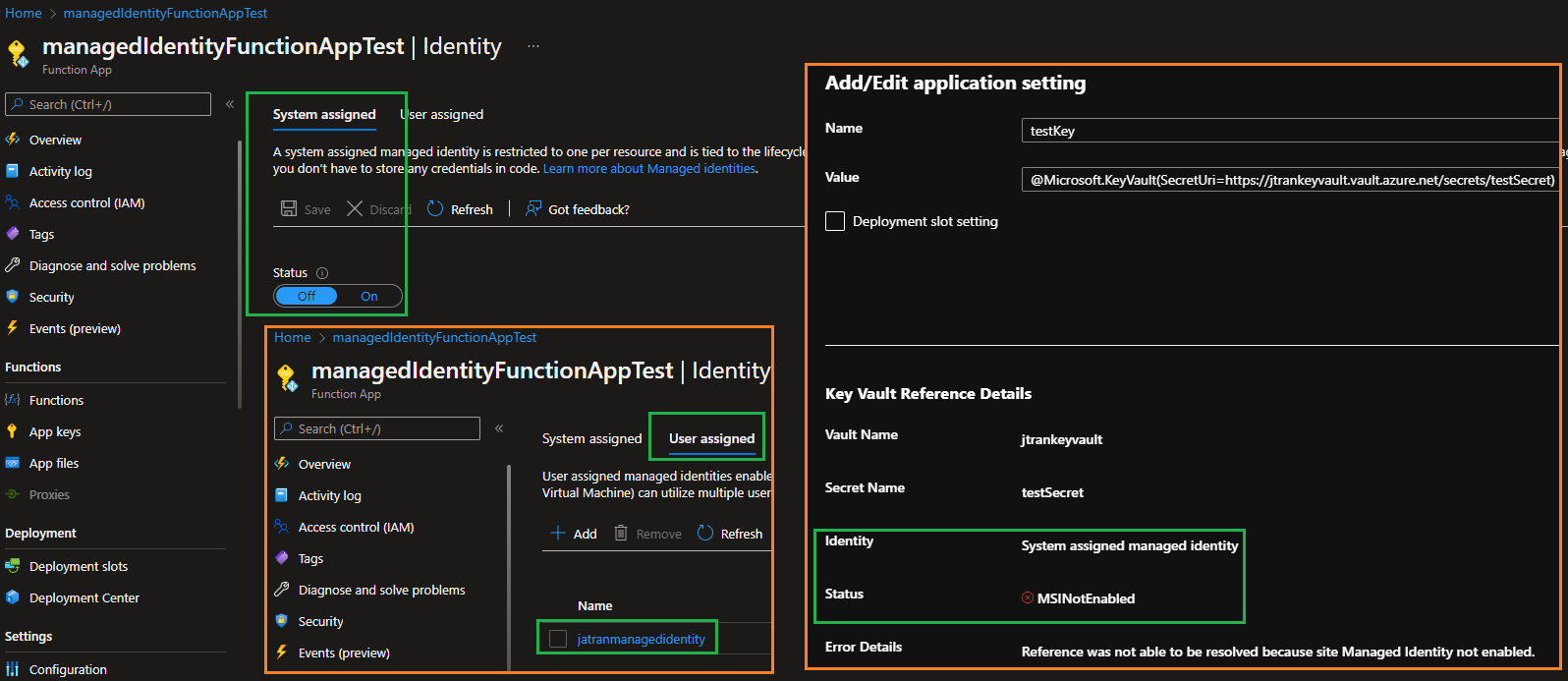Open Security in the inset panel sidebar
Image resolution: width=1568 pixels, height=681 pixels.
point(320,621)
